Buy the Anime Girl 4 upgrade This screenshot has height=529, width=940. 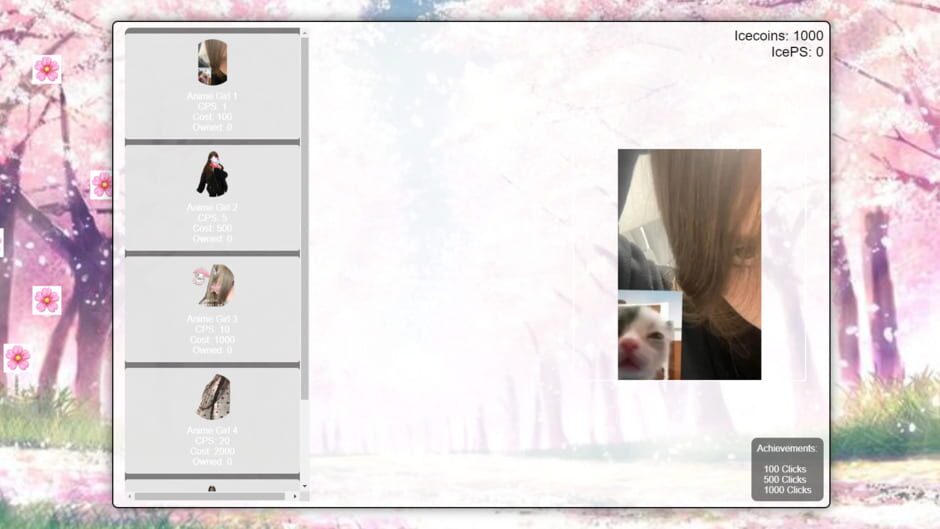(212, 420)
